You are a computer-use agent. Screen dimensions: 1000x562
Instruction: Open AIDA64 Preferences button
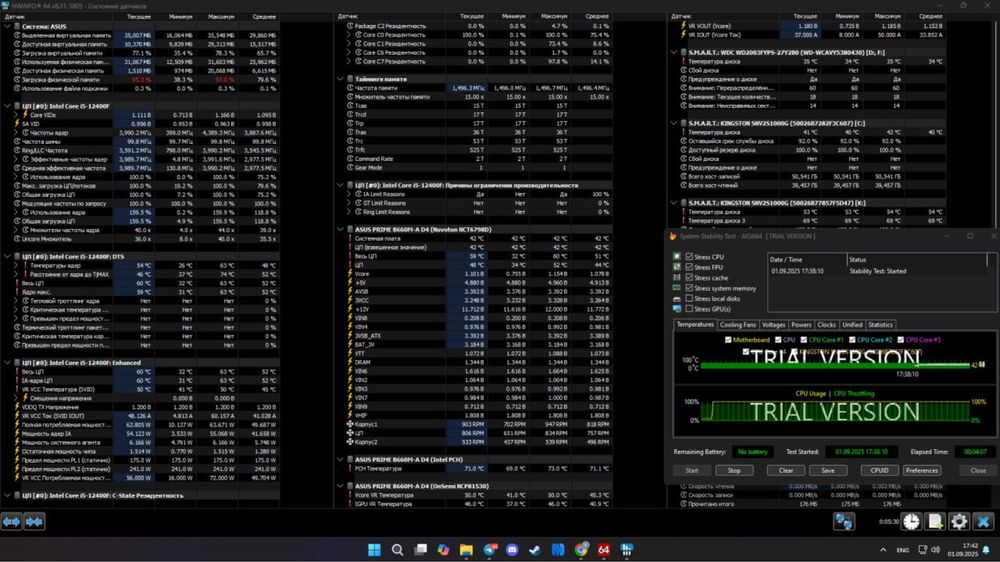click(922, 470)
